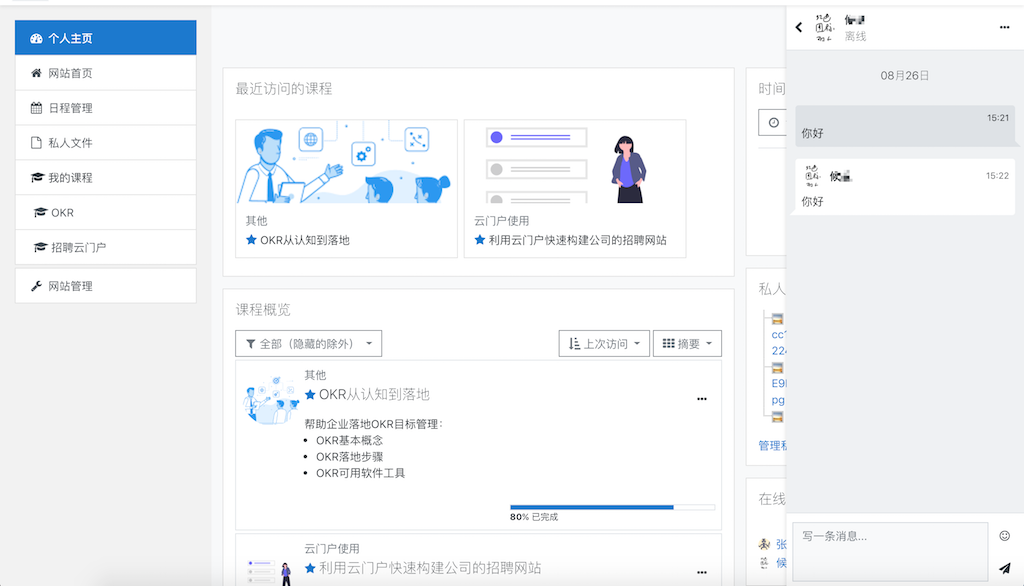Screen dimensions: 1024x586
Task: Open 个人主页 in the sidebar
Action: pos(105,38)
